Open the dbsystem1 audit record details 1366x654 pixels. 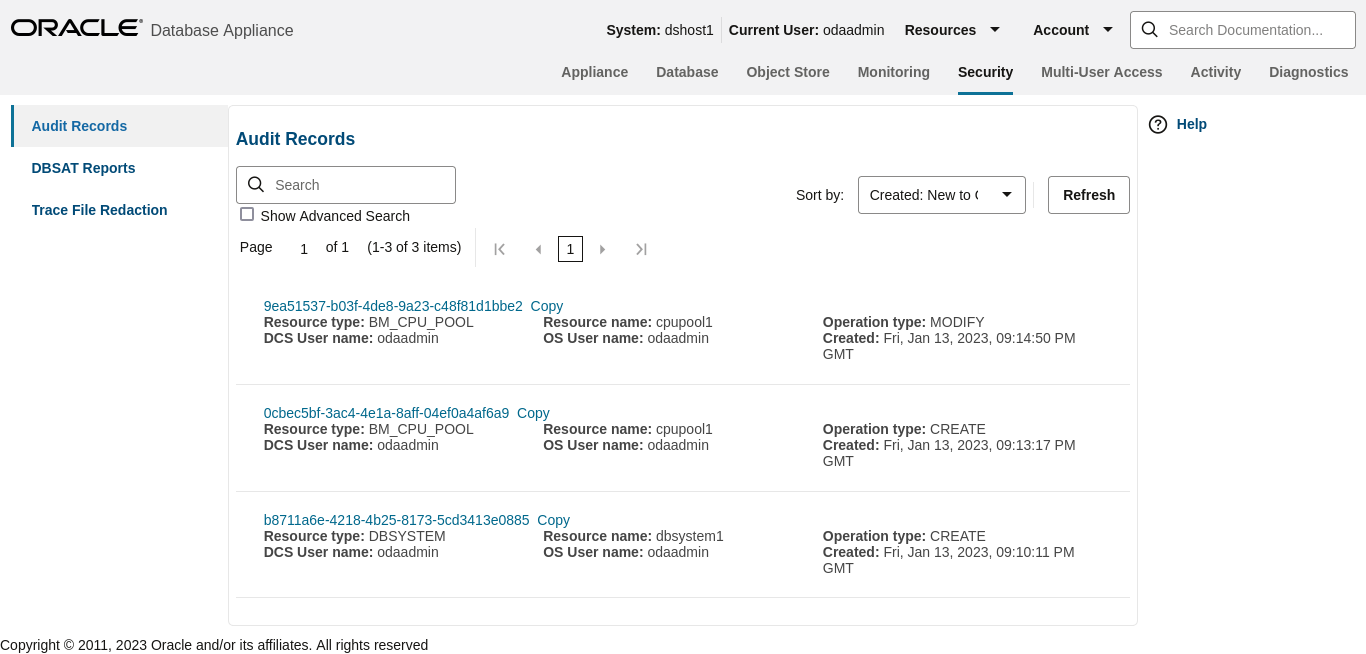pyautogui.click(x=396, y=519)
